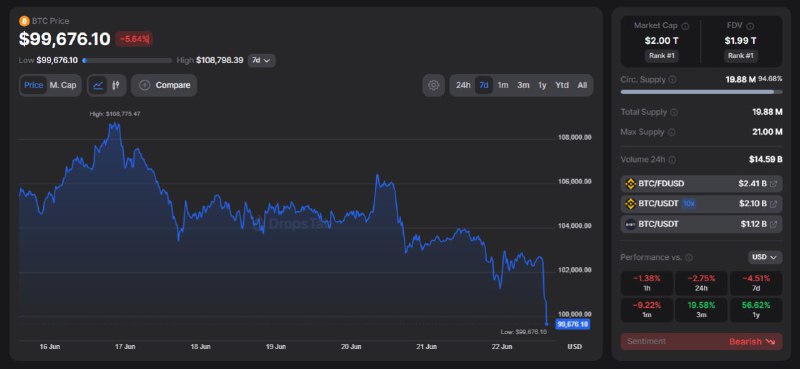Image resolution: width=800 pixels, height=369 pixels.
Task: Open the BTC/USDT 10x pair row
Action: pyautogui.click(x=701, y=204)
